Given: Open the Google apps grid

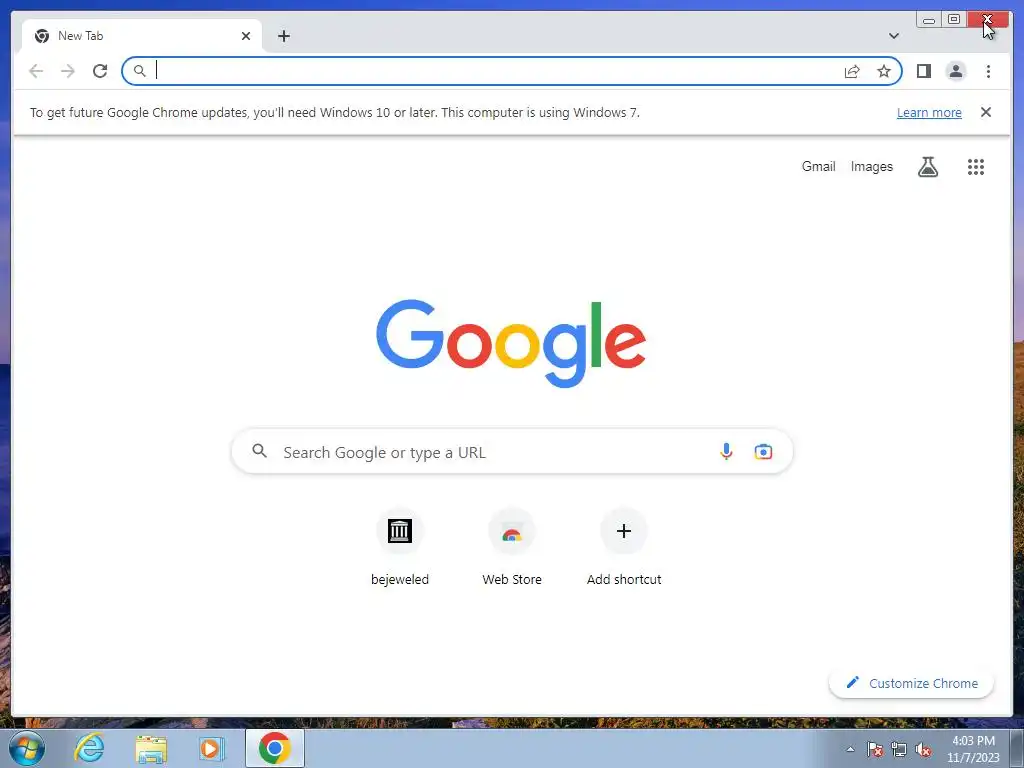Looking at the screenshot, I should (x=976, y=167).
